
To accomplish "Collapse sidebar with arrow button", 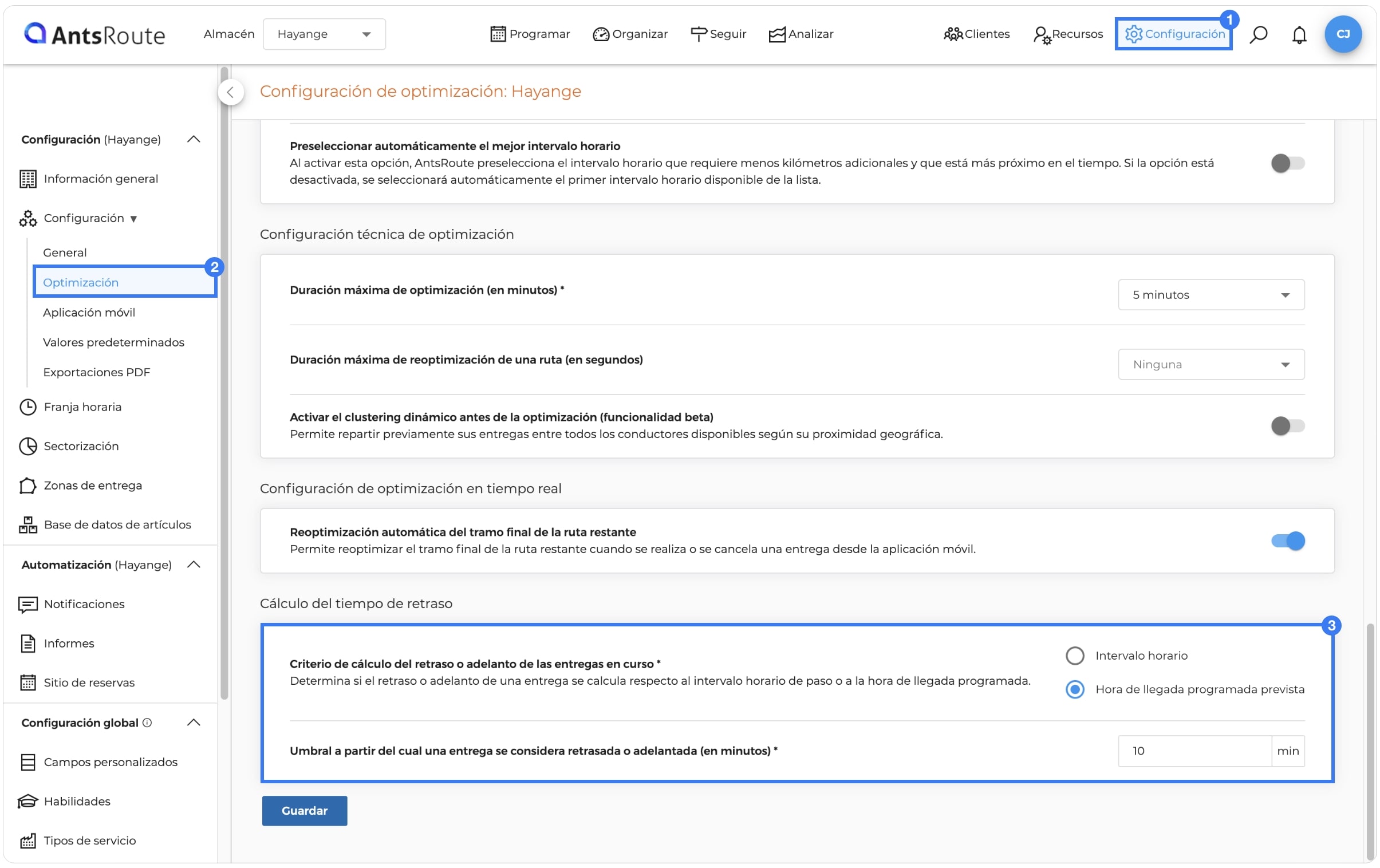I will (x=230, y=92).
